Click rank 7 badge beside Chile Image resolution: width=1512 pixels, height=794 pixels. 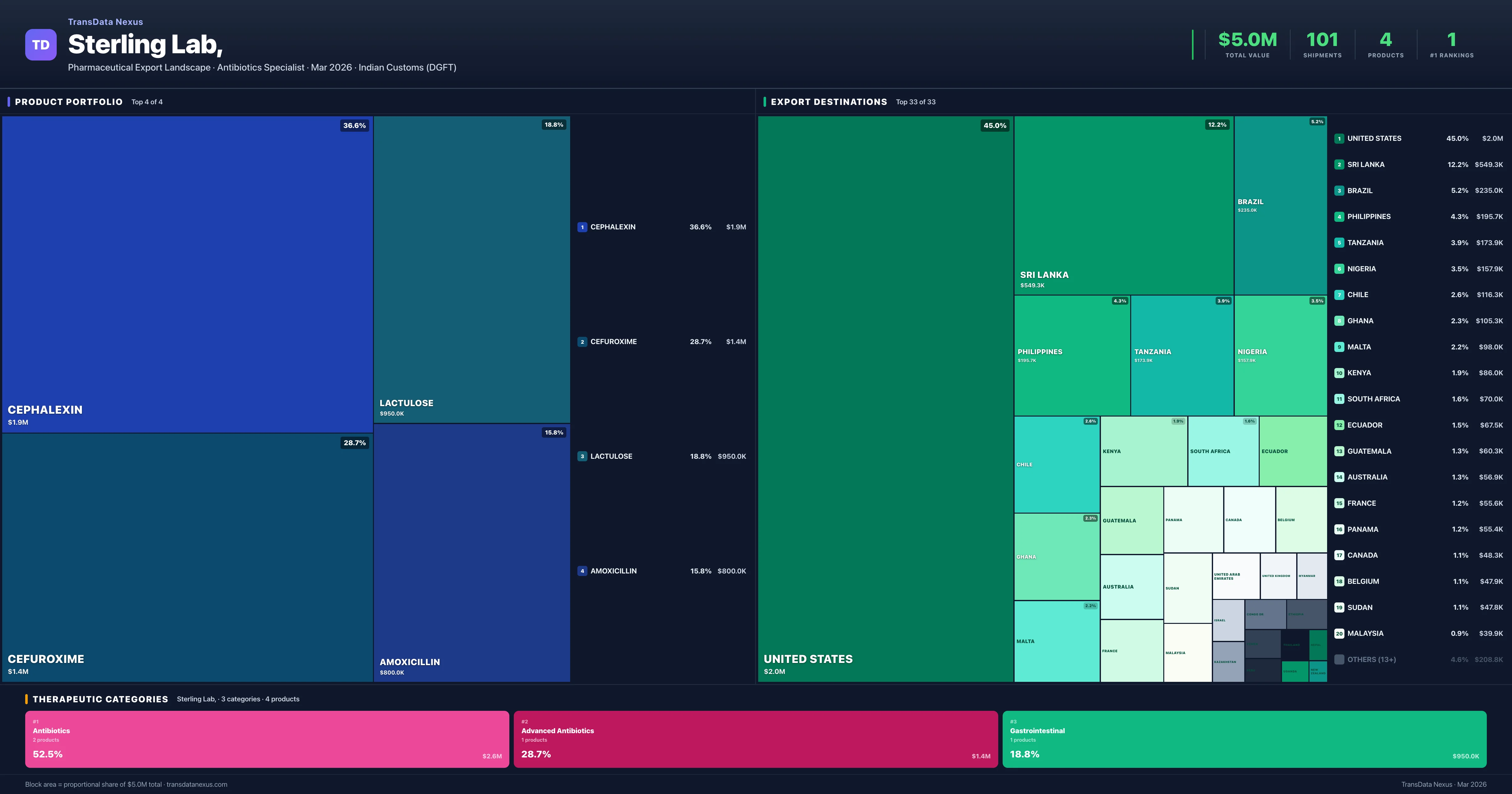click(1339, 295)
